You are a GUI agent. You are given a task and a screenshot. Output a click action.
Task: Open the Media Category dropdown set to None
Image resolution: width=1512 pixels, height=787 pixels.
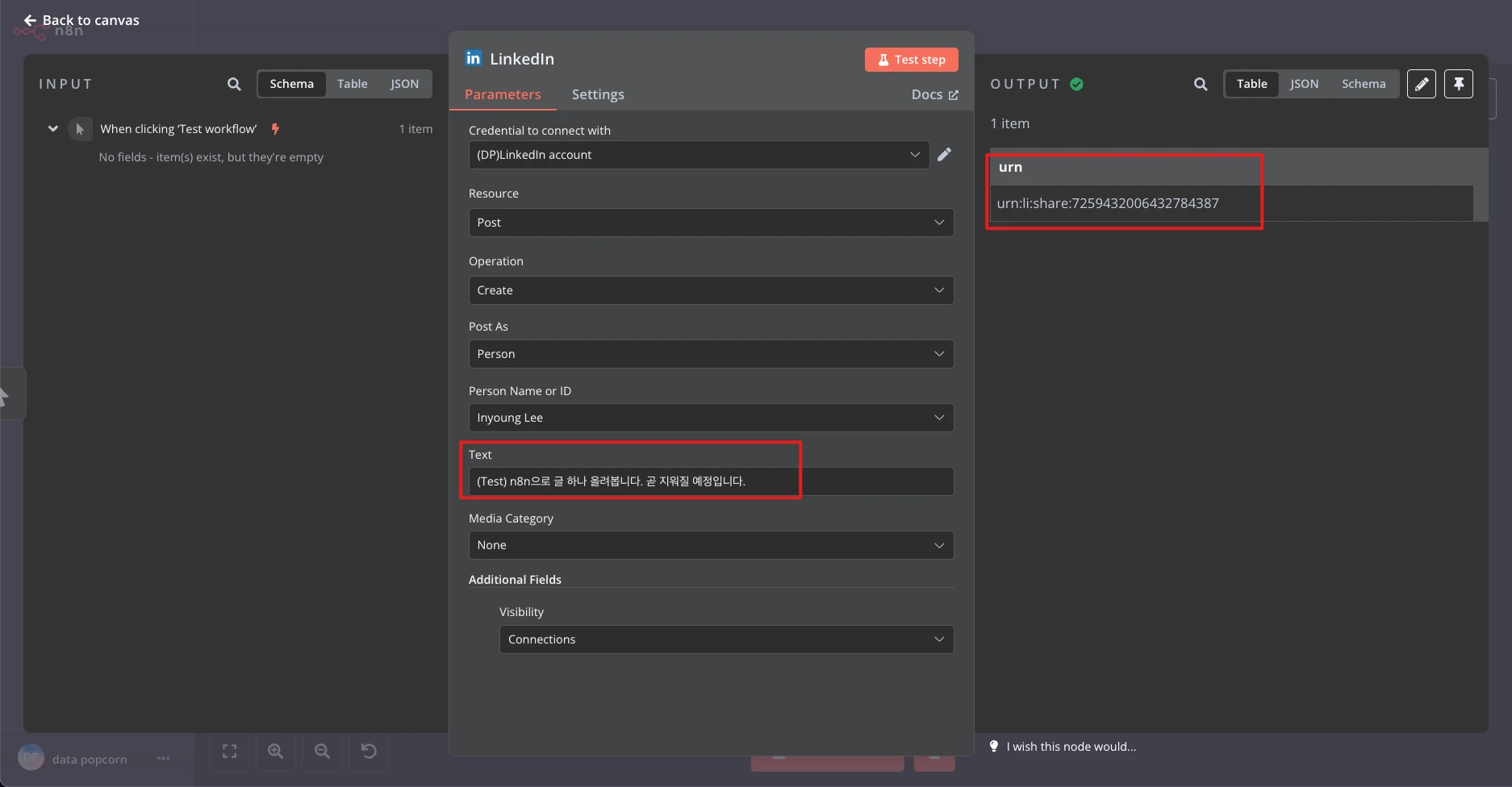click(x=711, y=545)
